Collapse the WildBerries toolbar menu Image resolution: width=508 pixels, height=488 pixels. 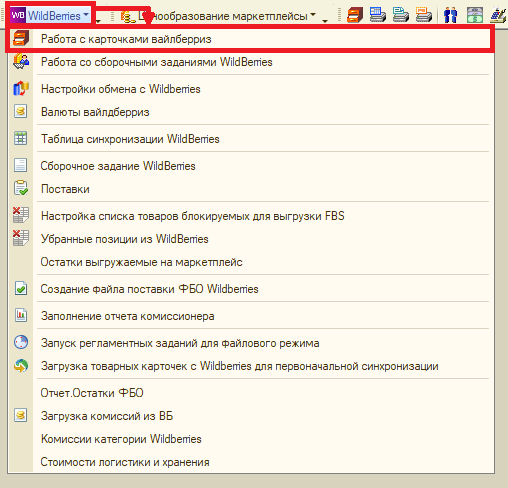pyautogui.click(x=50, y=15)
